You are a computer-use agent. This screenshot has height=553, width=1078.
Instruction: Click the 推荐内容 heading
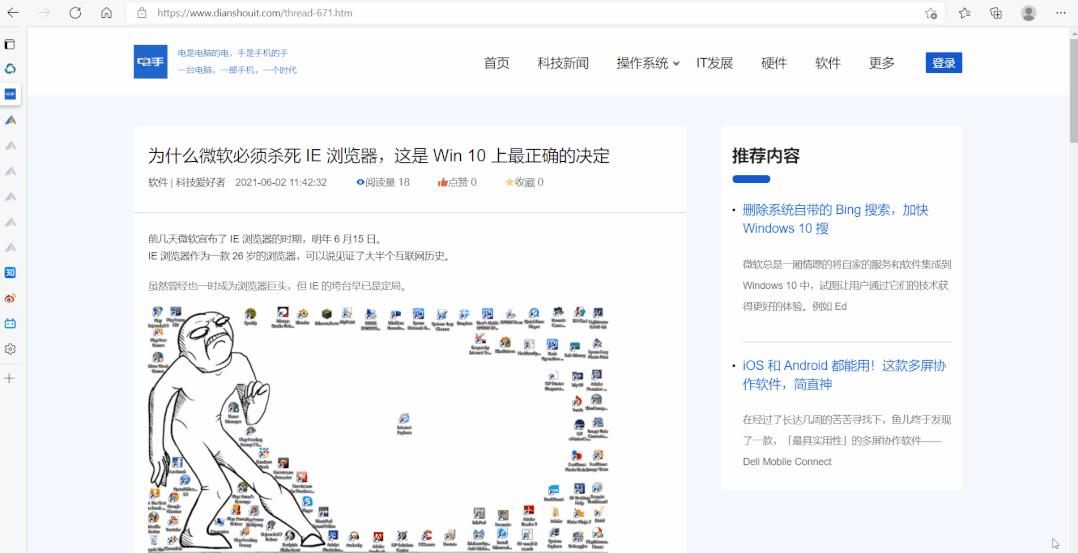tap(766, 155)
